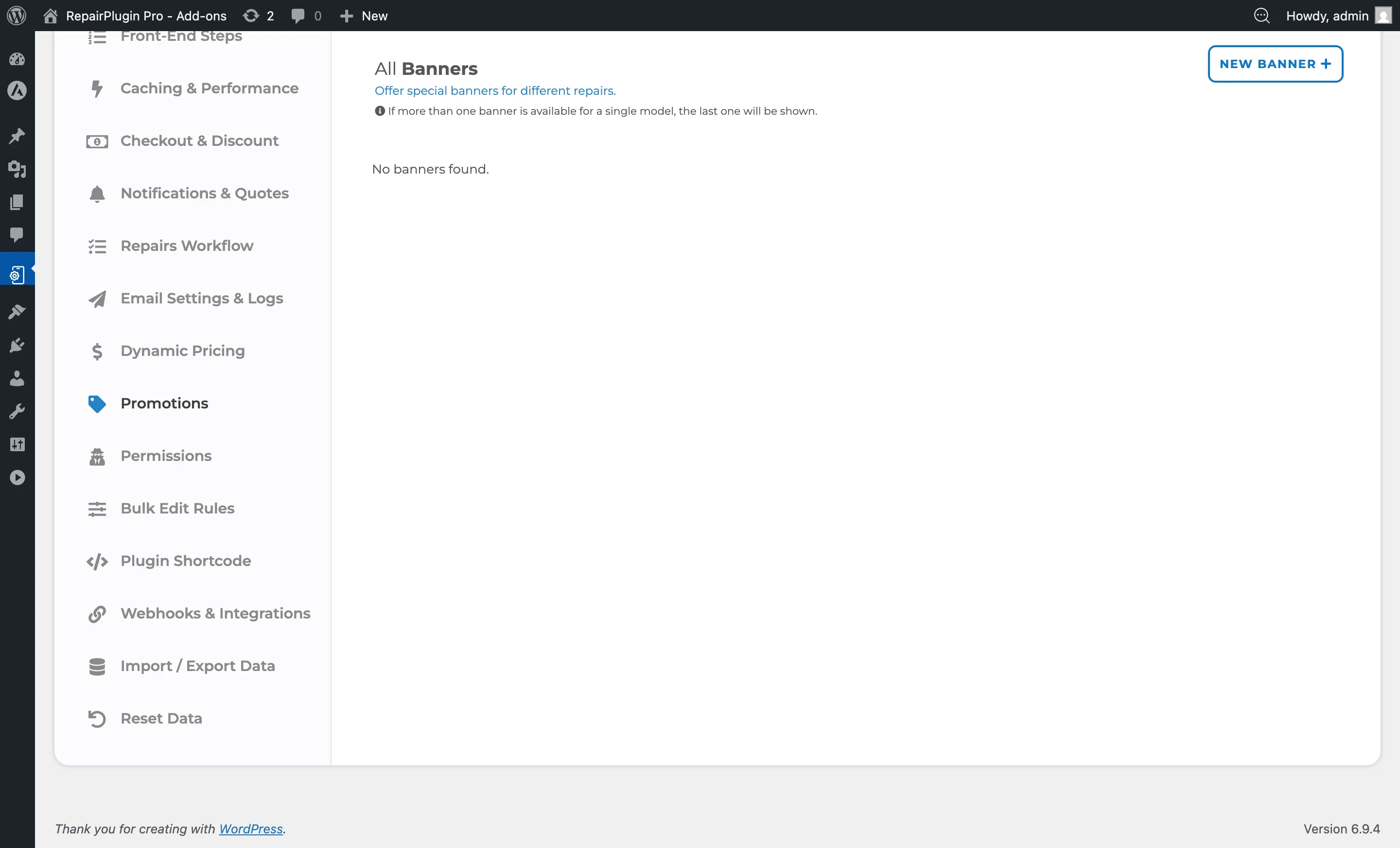Open the Astra logo icon in sidebar
The image size is (1400, 848).
point(17,90)
